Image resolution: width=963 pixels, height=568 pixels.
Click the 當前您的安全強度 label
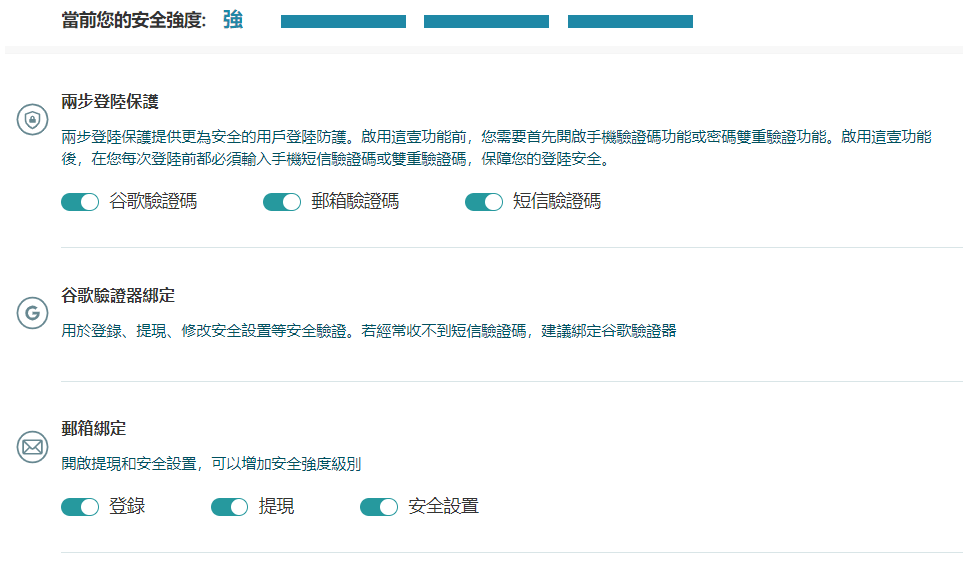(133, 20)
